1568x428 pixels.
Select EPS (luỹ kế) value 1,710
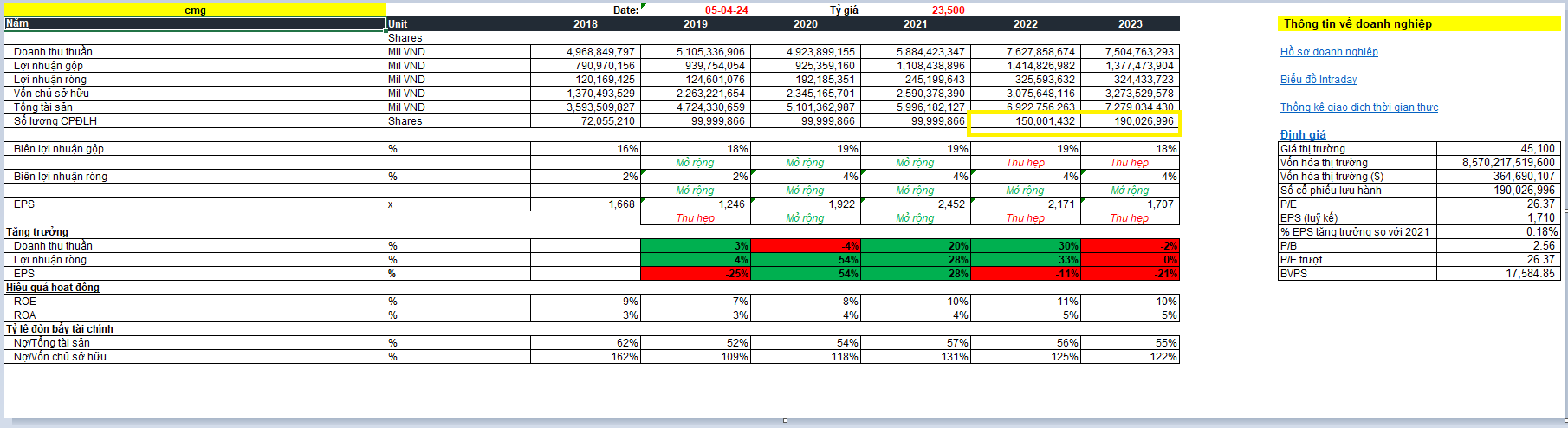(1497, 218)
